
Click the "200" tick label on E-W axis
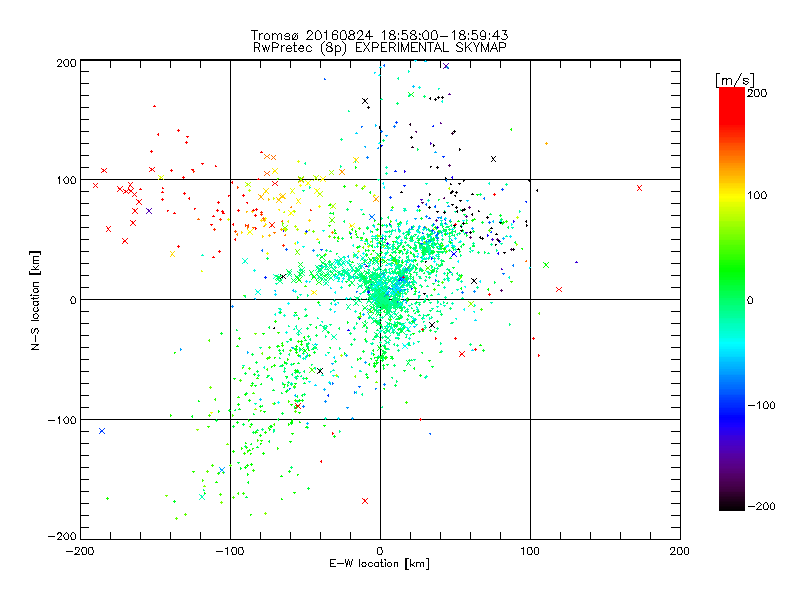[680, 551]
